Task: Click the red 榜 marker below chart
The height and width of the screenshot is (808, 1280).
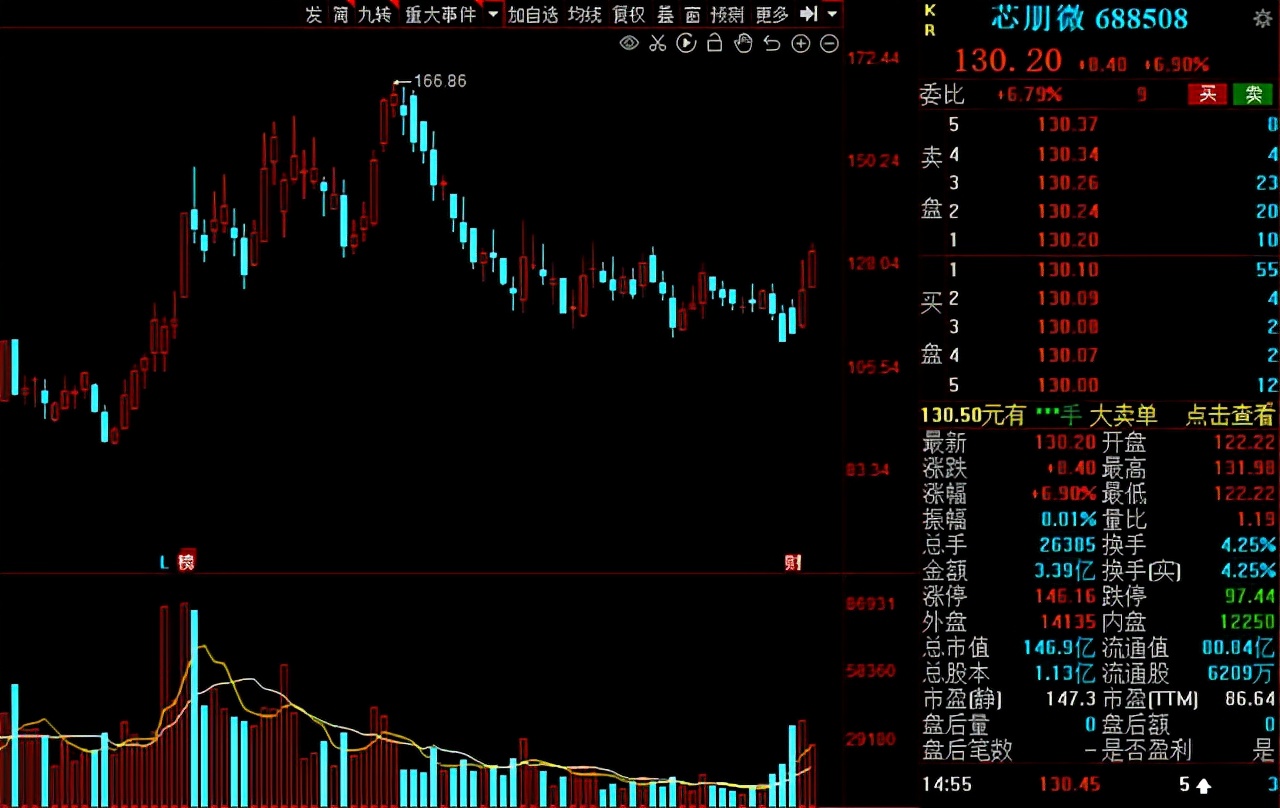Action: (186, 562)
